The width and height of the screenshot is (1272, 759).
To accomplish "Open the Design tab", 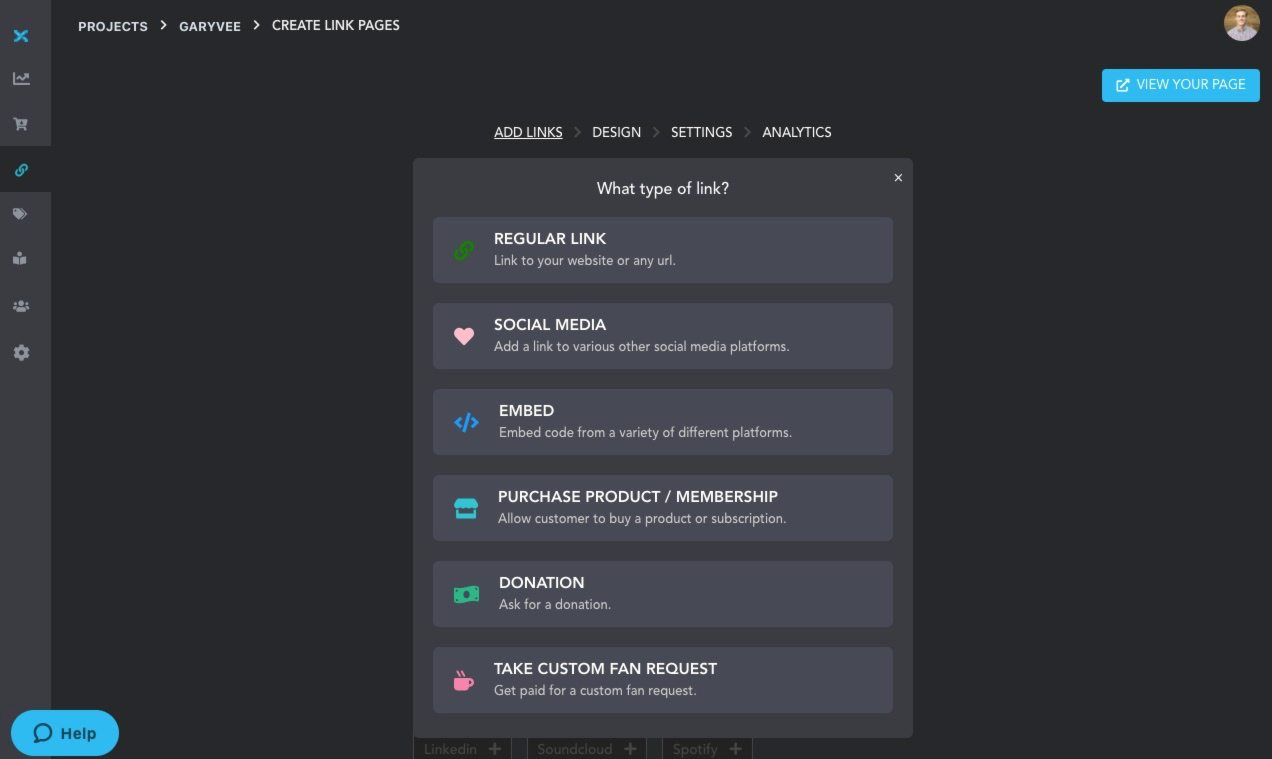I will point(616,132).
